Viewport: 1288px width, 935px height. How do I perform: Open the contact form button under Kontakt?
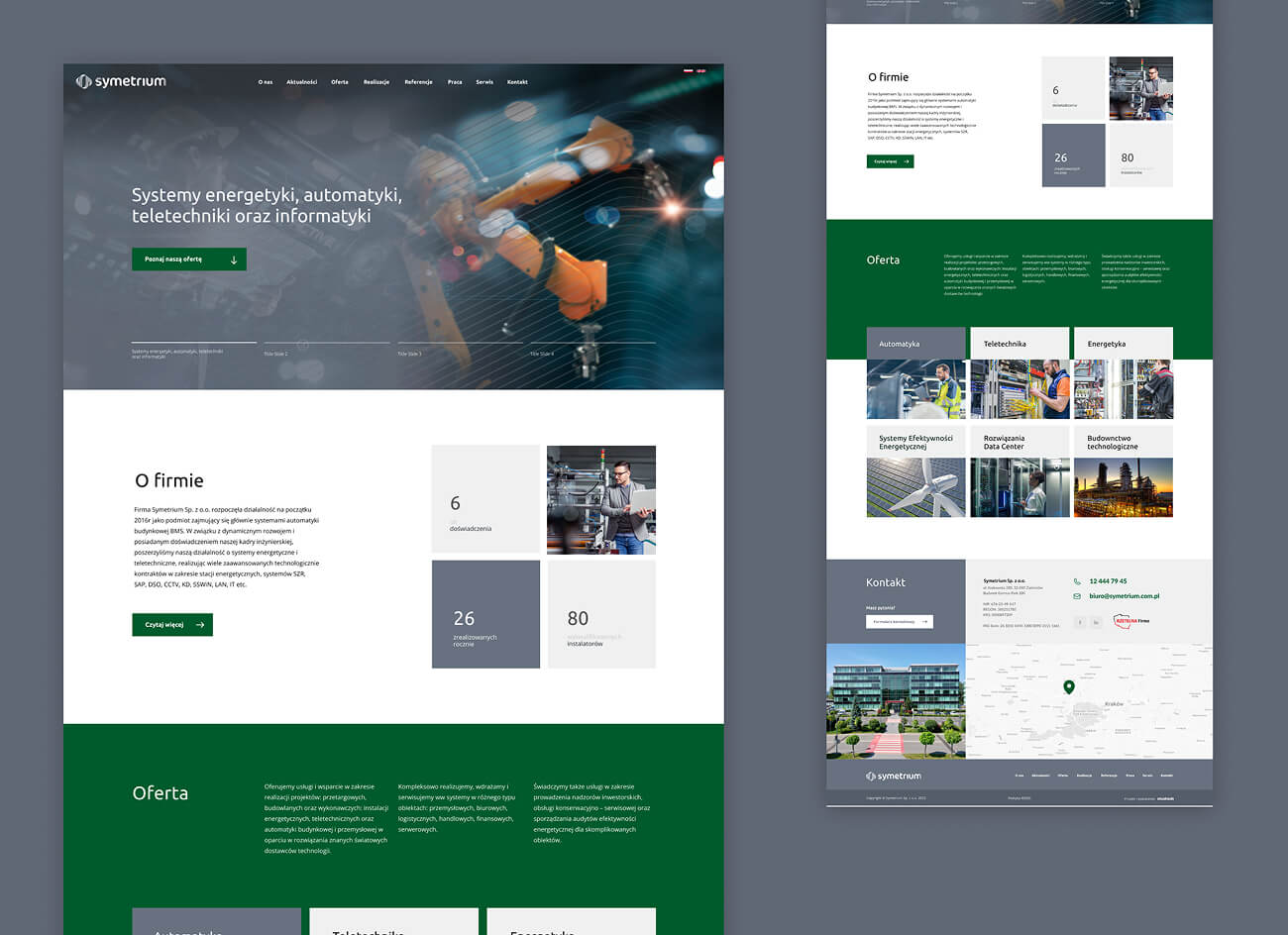(x=899, y=622)
